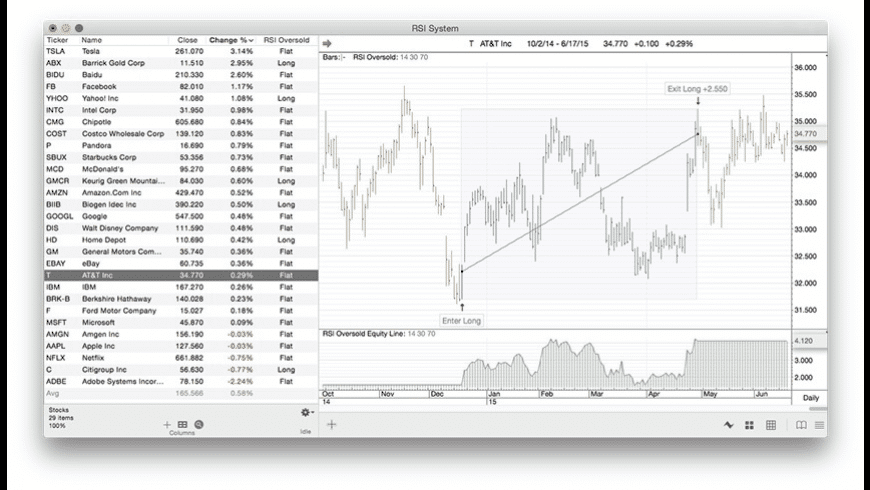Click the Stocks 29 items status text

point(61,418)
